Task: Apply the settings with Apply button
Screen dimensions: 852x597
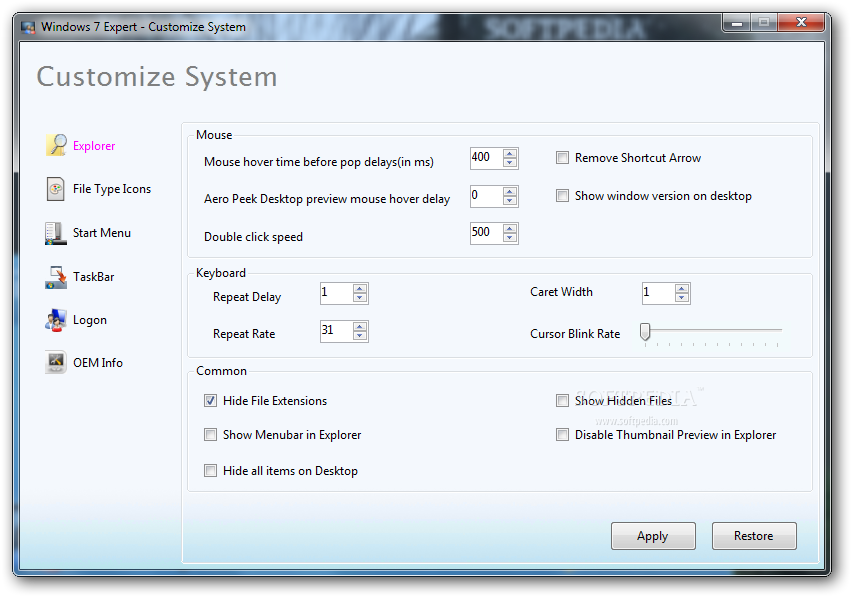Action: pyautogui.click(x=653, y=536)
